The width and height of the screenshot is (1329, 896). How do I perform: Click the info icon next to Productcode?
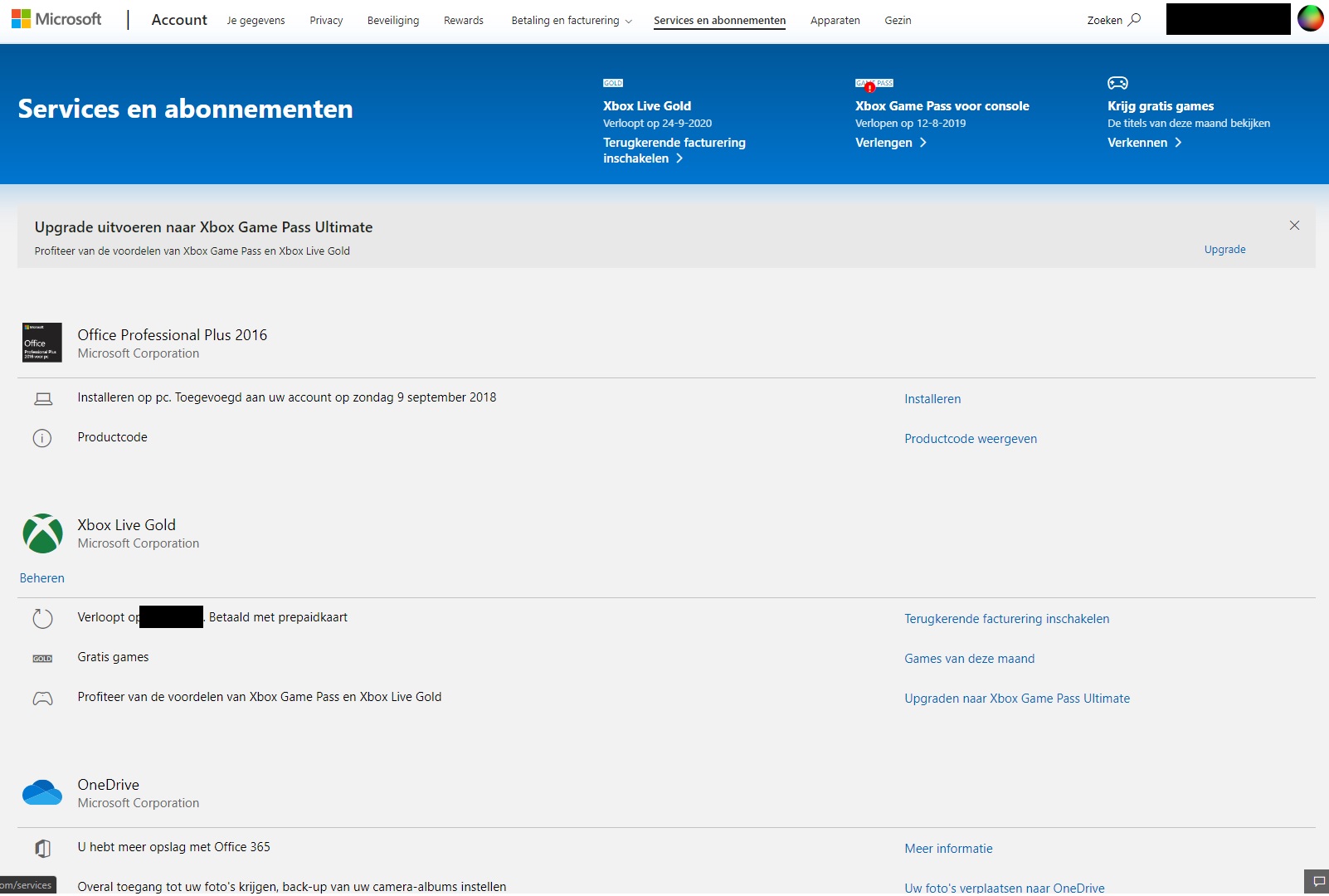(42, 438)
